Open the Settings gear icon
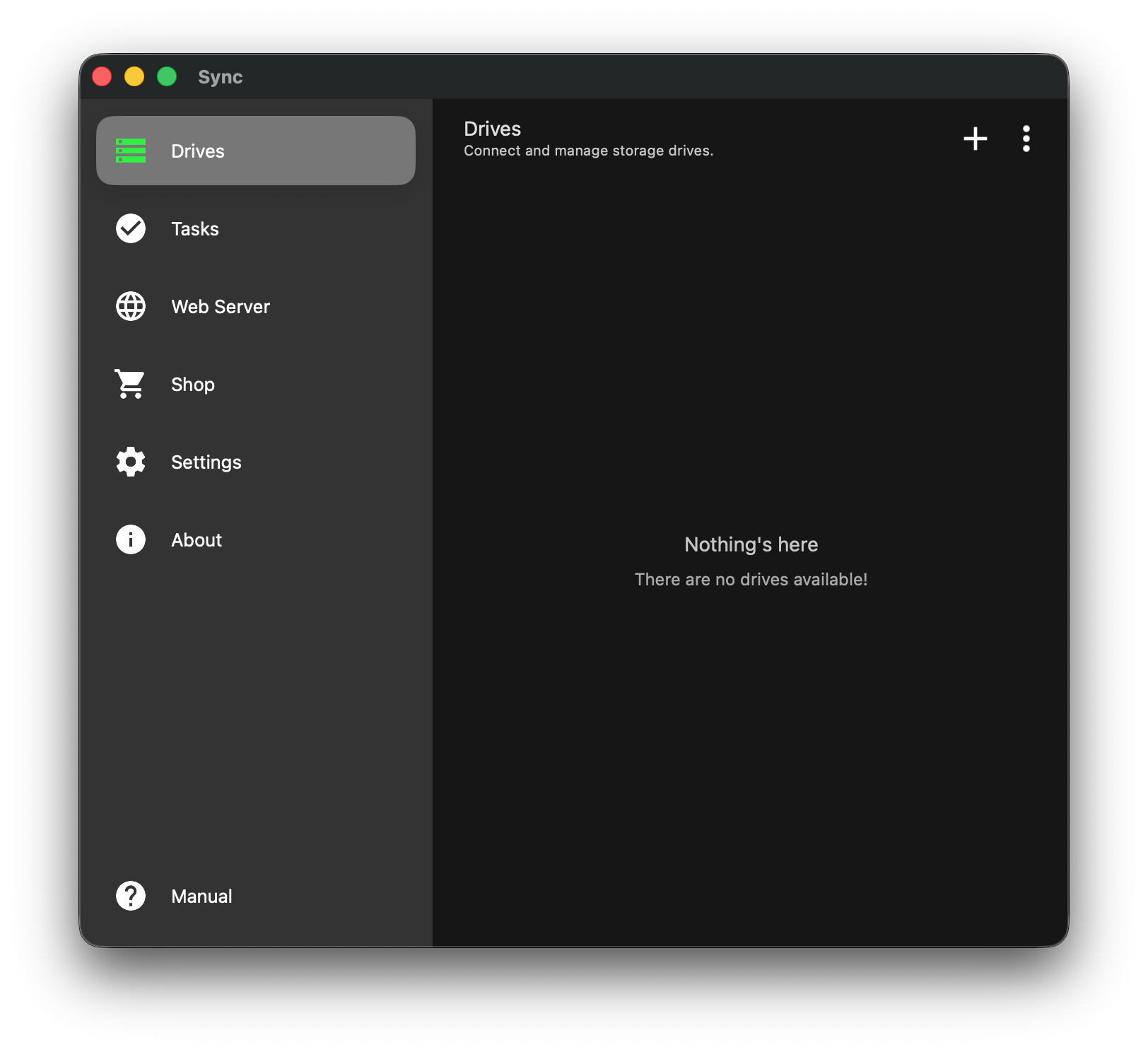 click(x=130, y=462)
